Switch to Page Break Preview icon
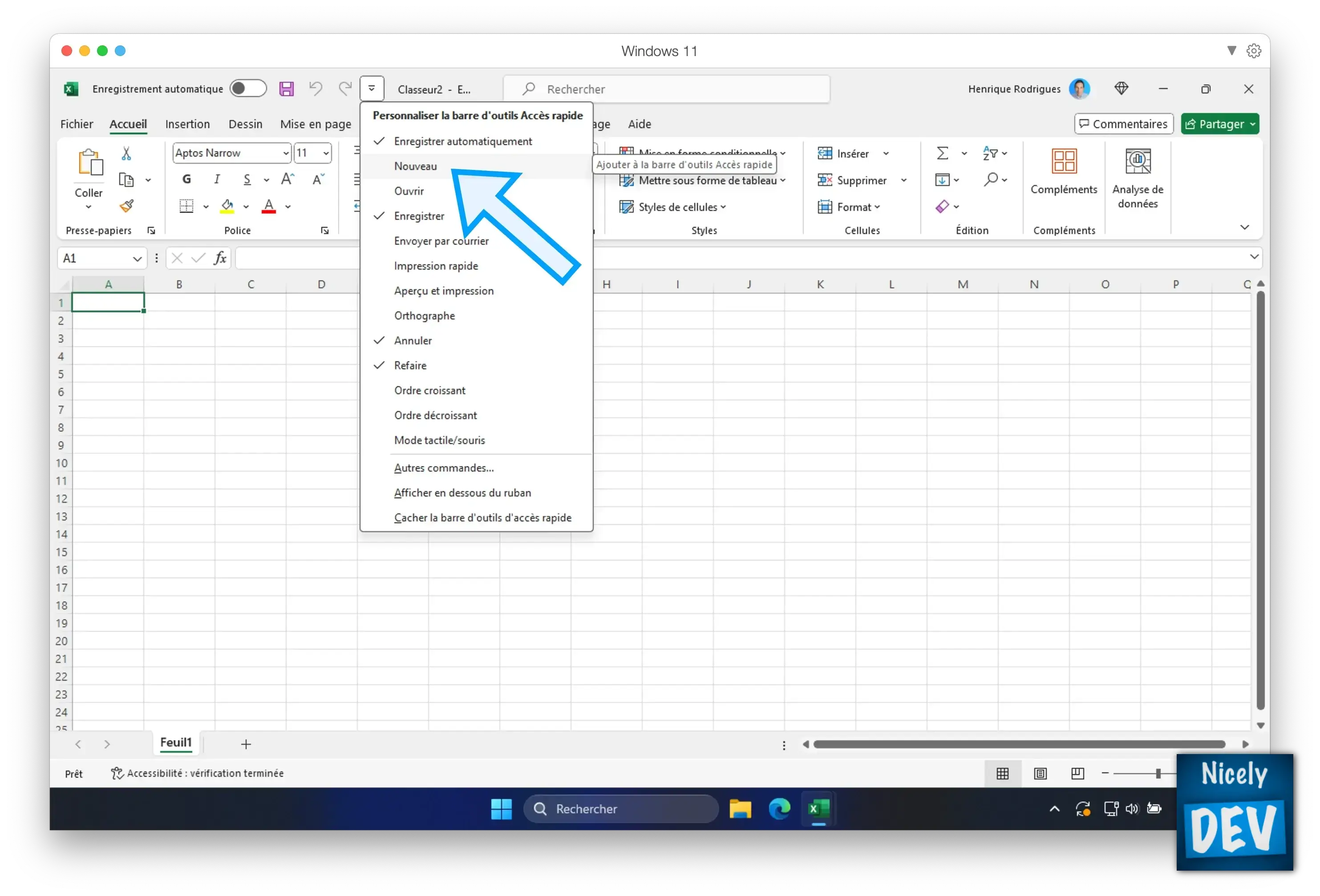Viewport: 1320px width, 896px height. (x=1077, y=773)
